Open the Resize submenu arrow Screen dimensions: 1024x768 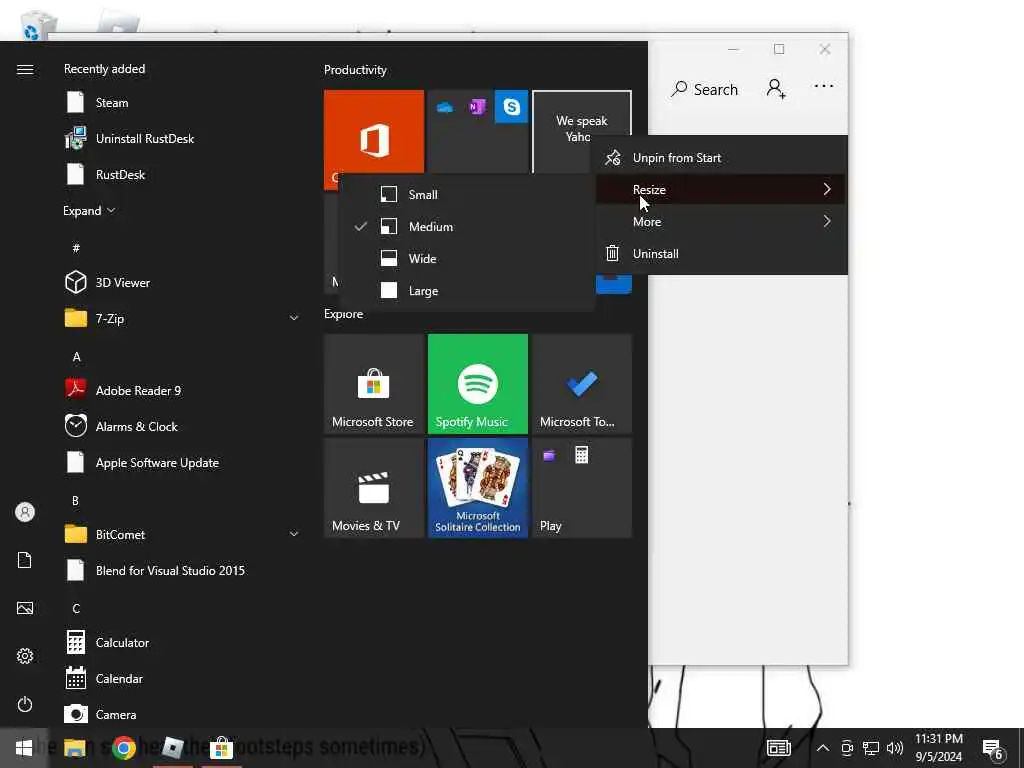coord(827,189)
